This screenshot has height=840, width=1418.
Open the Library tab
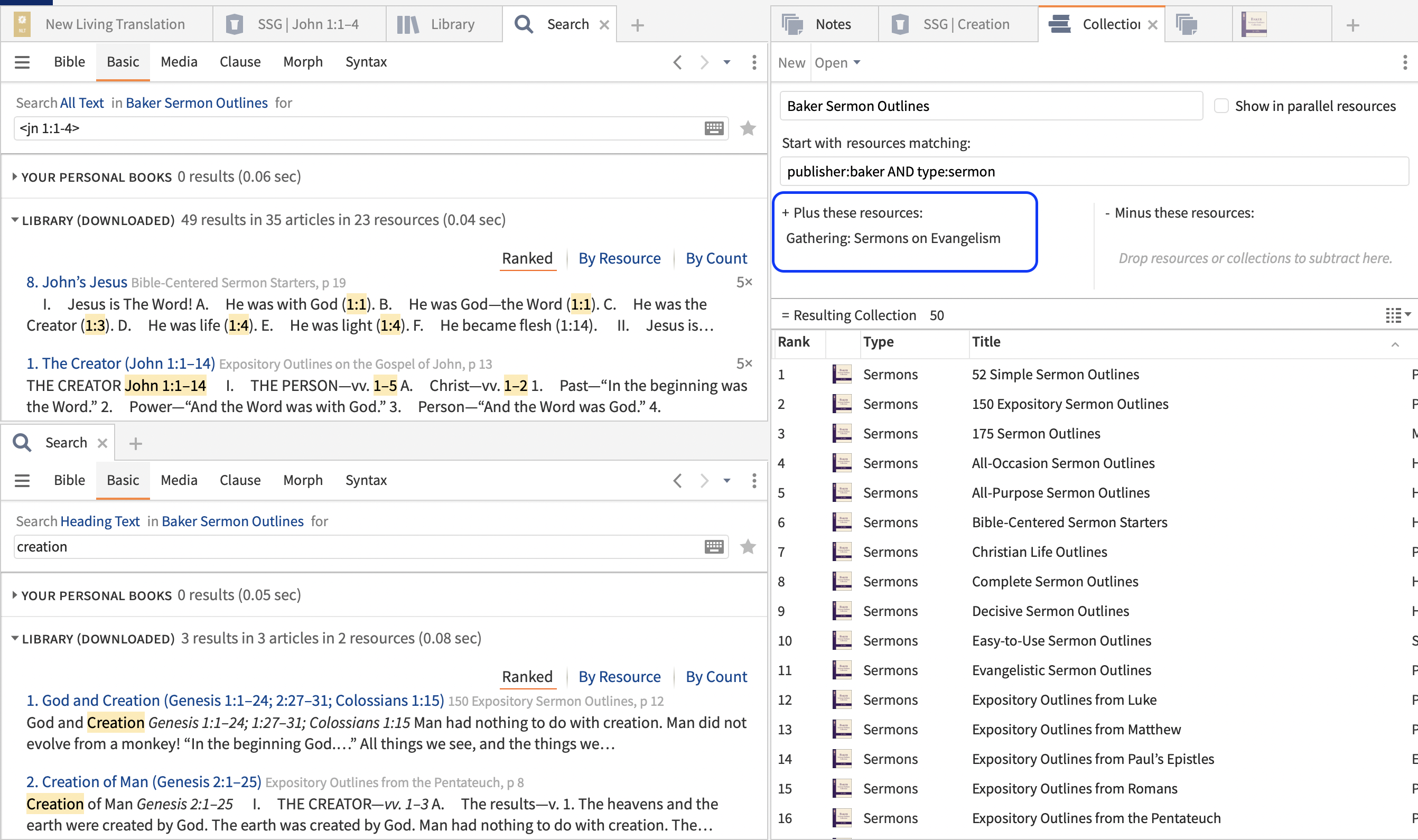[444, 24]
